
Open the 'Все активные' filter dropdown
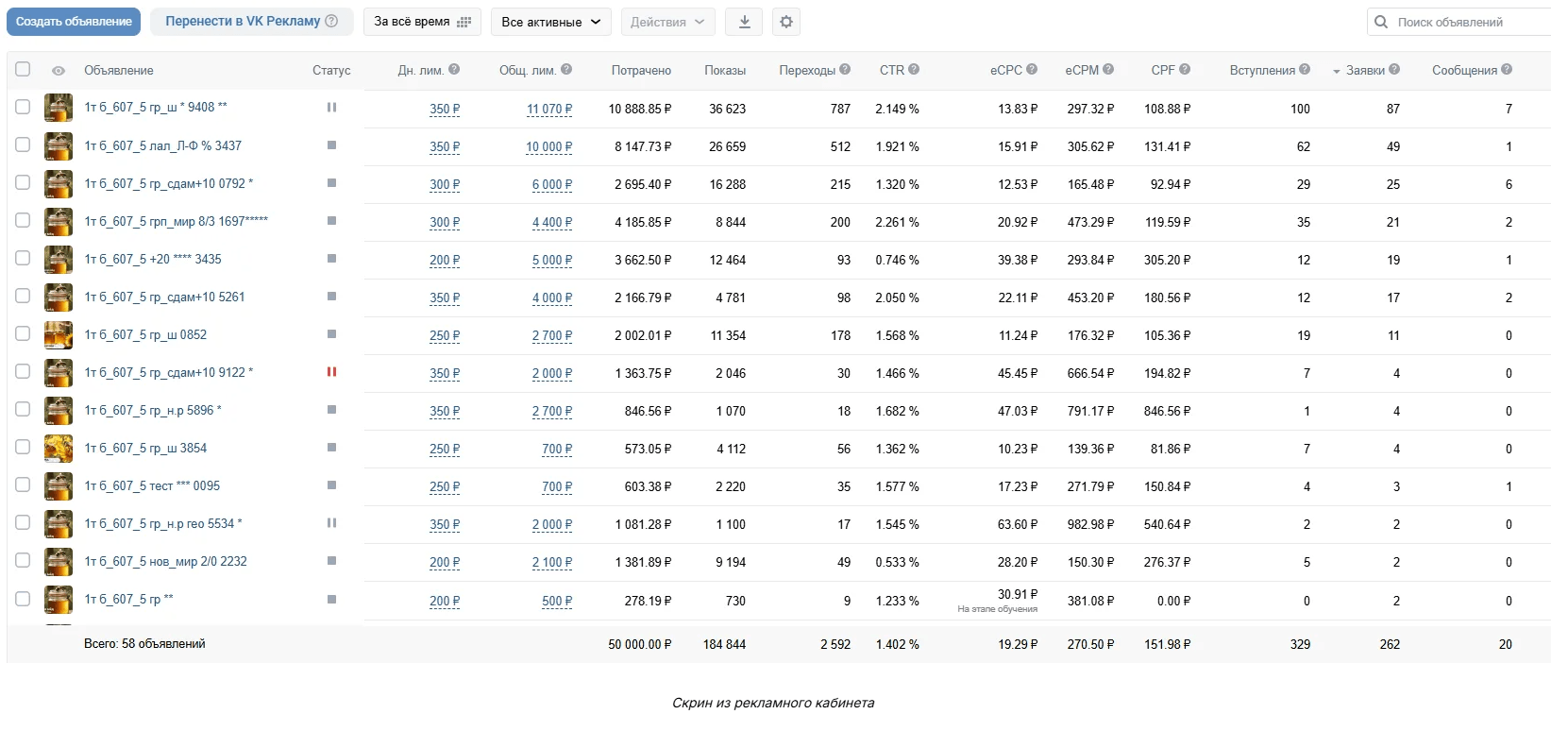tap(551, 22)
